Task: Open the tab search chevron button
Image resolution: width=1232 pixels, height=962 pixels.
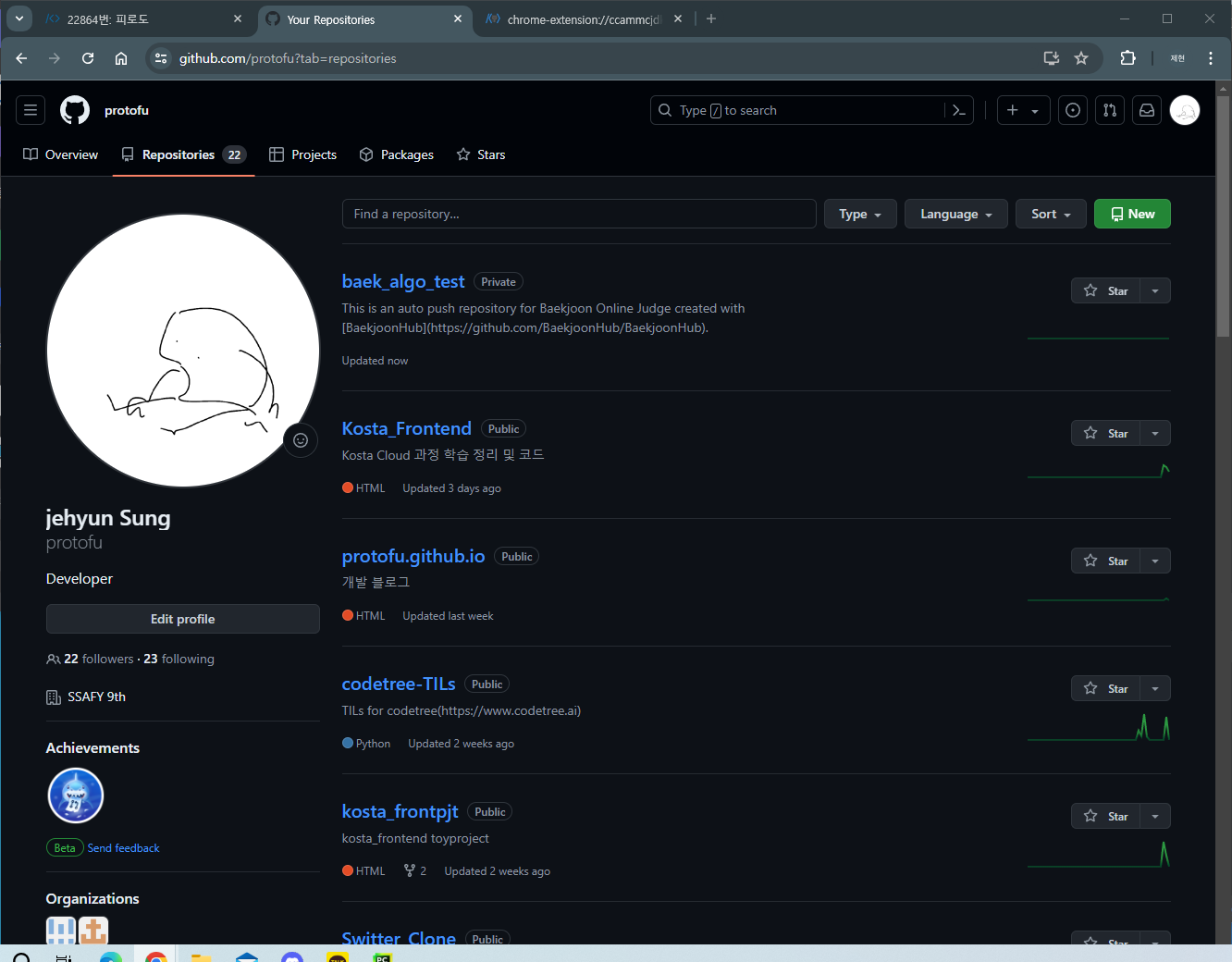Action: pos(18,18)
